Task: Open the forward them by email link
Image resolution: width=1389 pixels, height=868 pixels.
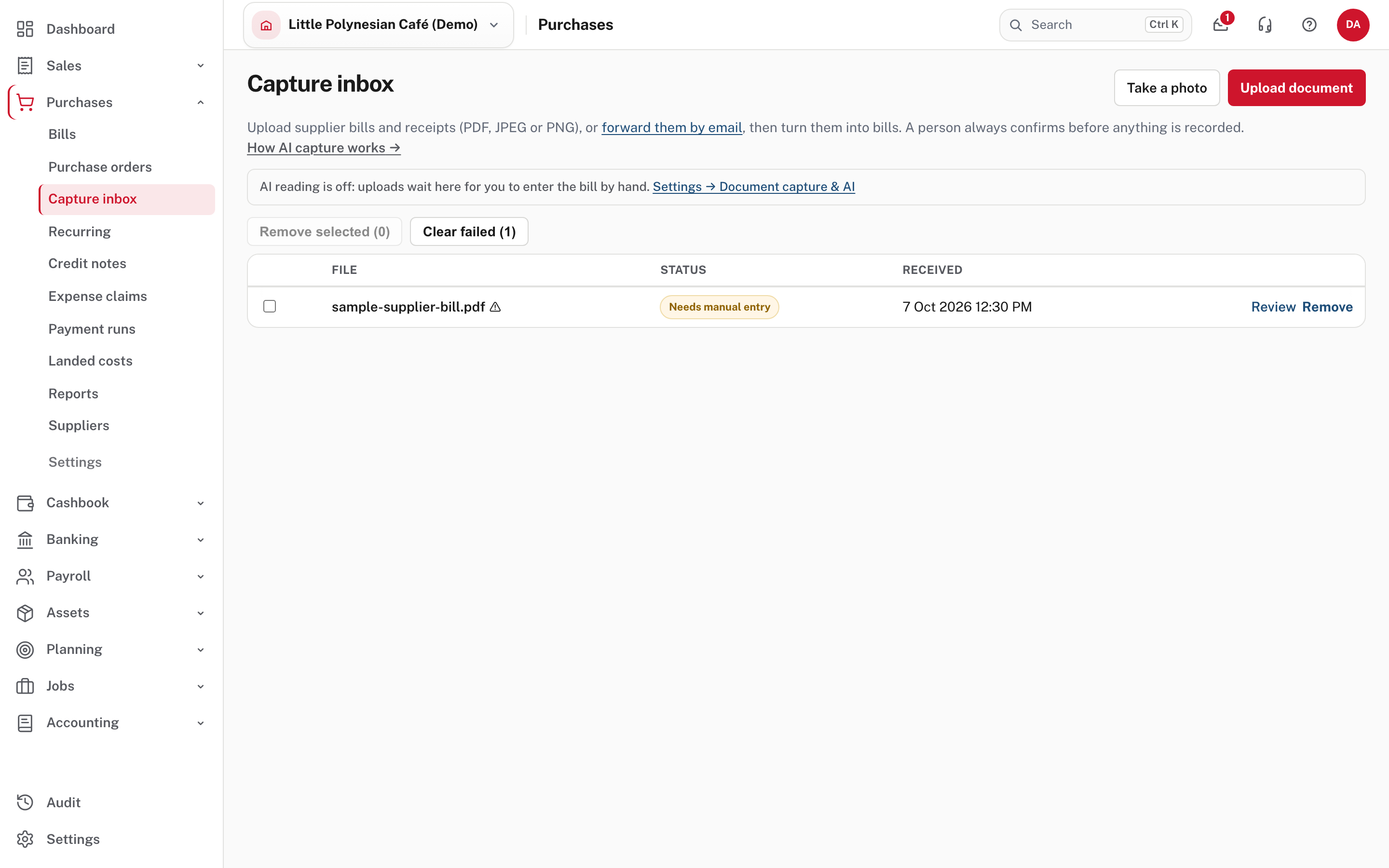Action: [671, 127]
